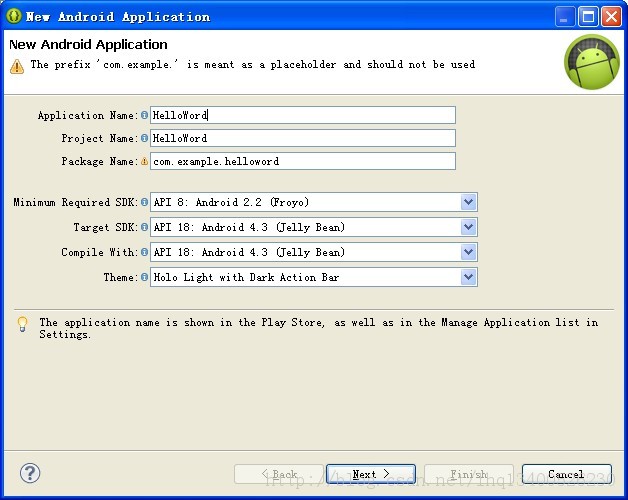
Task: Maximize the New Android Application window
Action: pyautogui.click(x=588, y=17)
